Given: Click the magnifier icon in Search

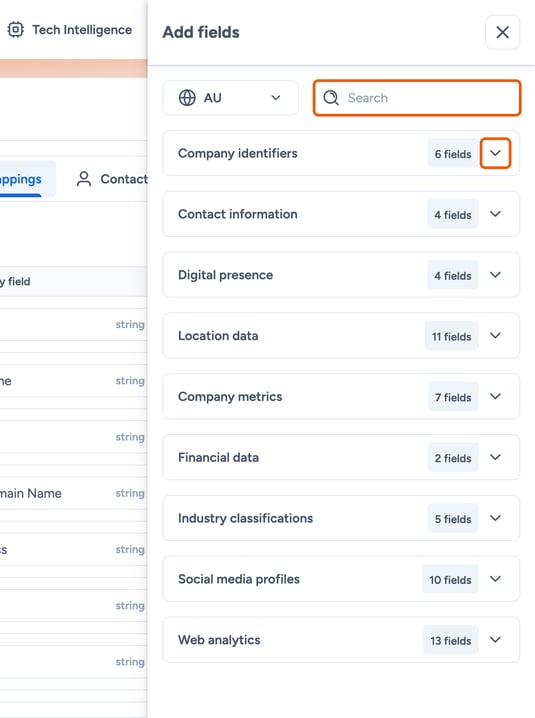Looking at the screenshot, I should point(331,98).
